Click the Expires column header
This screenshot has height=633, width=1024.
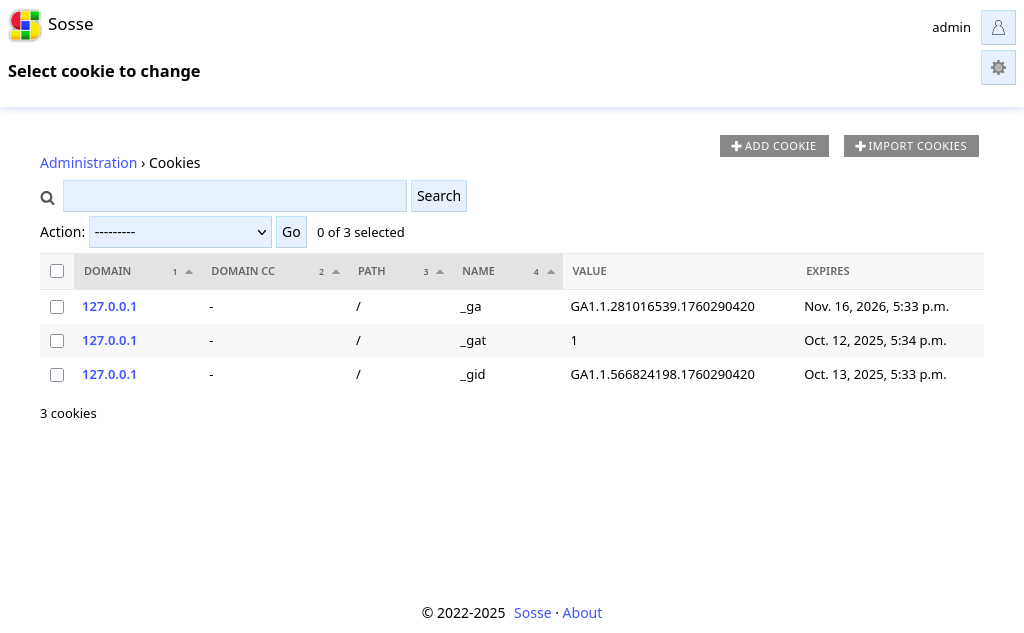(827, 271)
